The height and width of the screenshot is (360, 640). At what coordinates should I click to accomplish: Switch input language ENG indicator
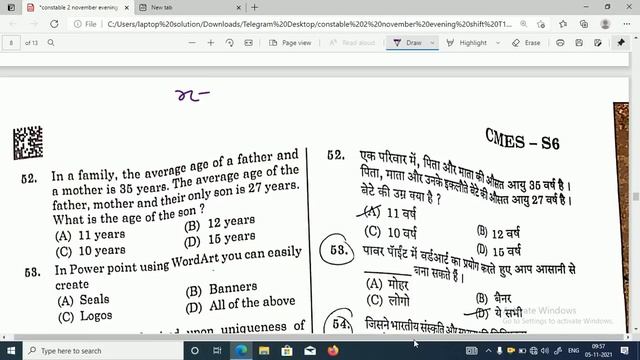tap(573, 351)
